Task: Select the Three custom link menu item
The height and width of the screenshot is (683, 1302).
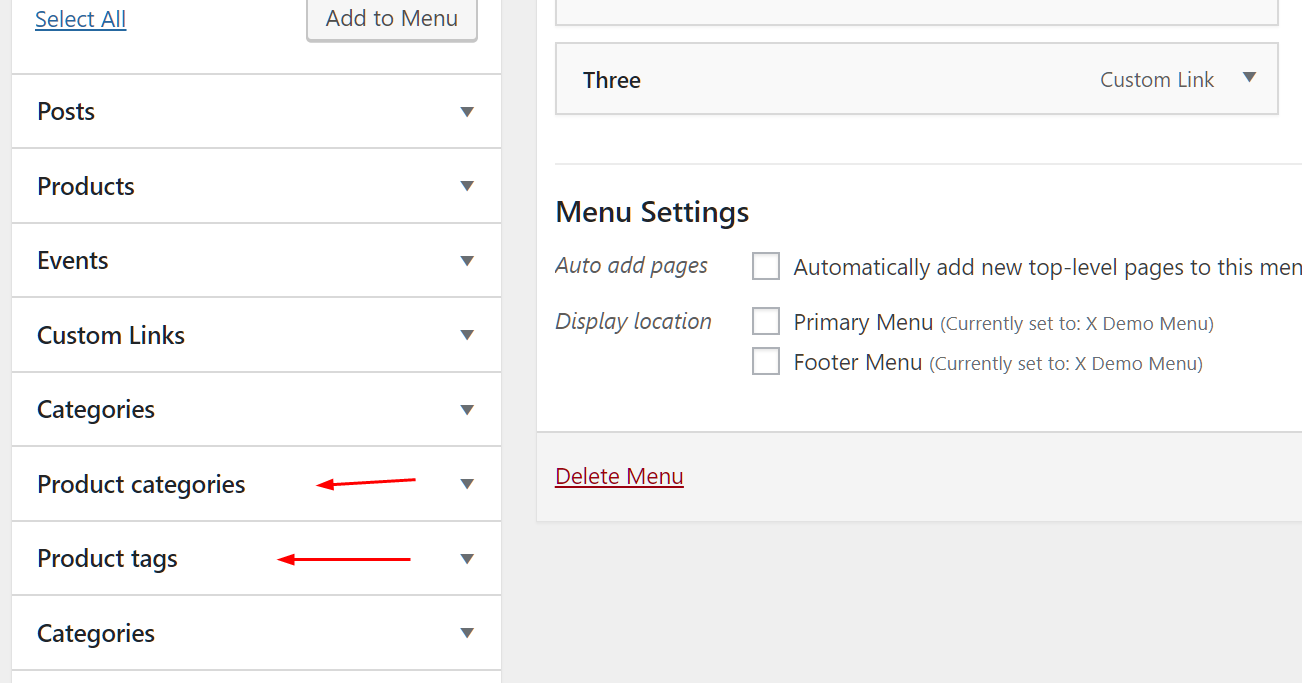Action: pos(917,79)
